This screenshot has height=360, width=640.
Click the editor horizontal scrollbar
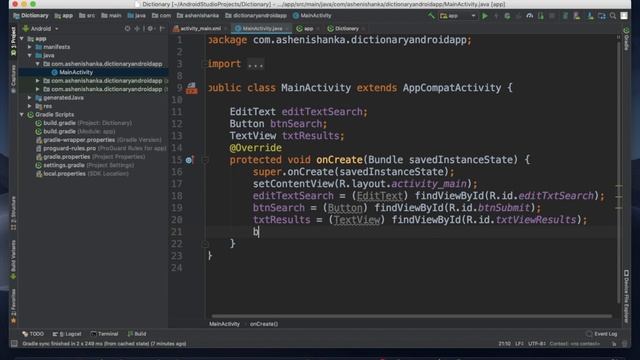(411, 316)
